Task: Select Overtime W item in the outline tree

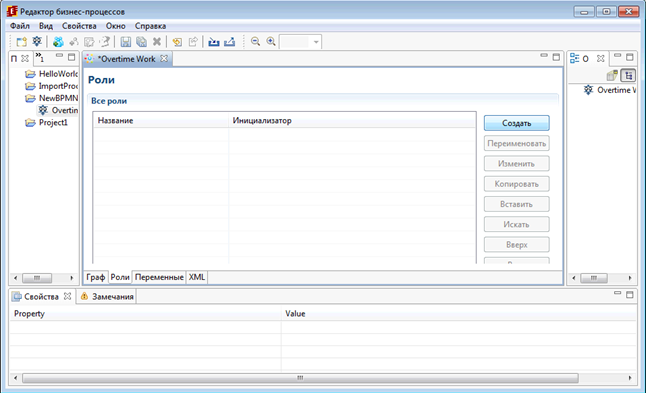Action: coord(610,90)
